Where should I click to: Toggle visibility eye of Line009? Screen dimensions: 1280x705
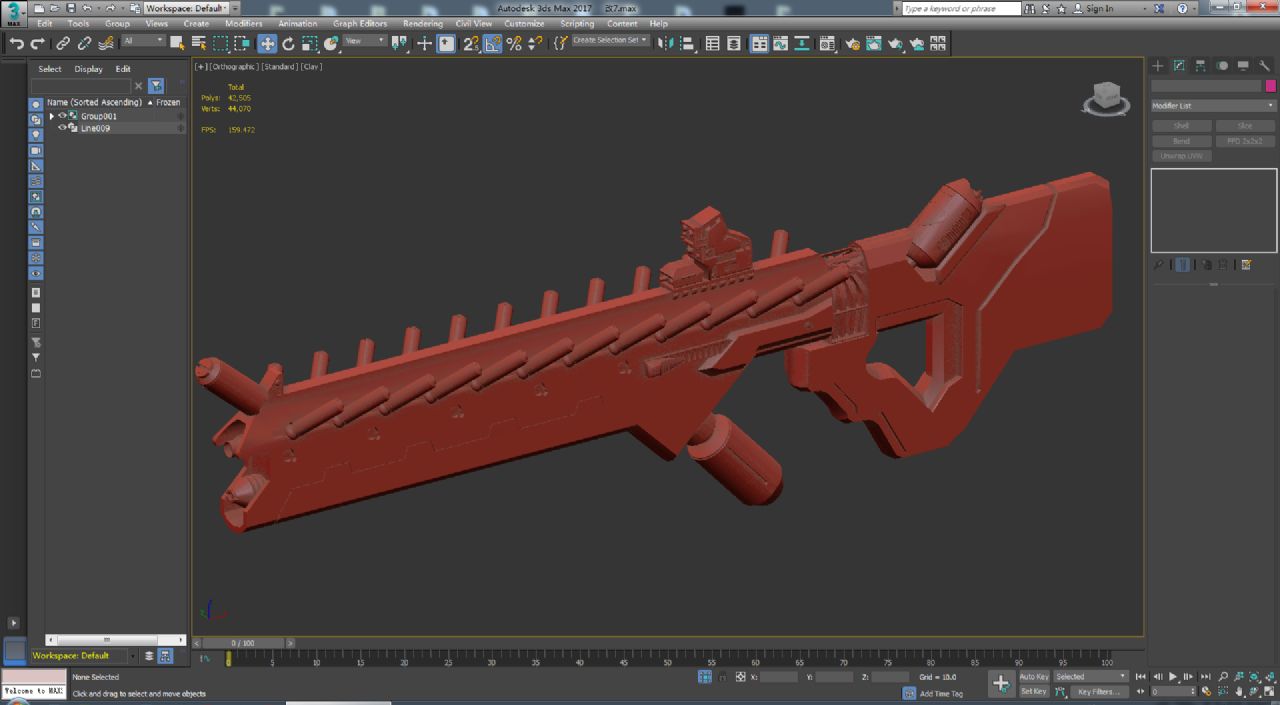click(x=62, y=128)
